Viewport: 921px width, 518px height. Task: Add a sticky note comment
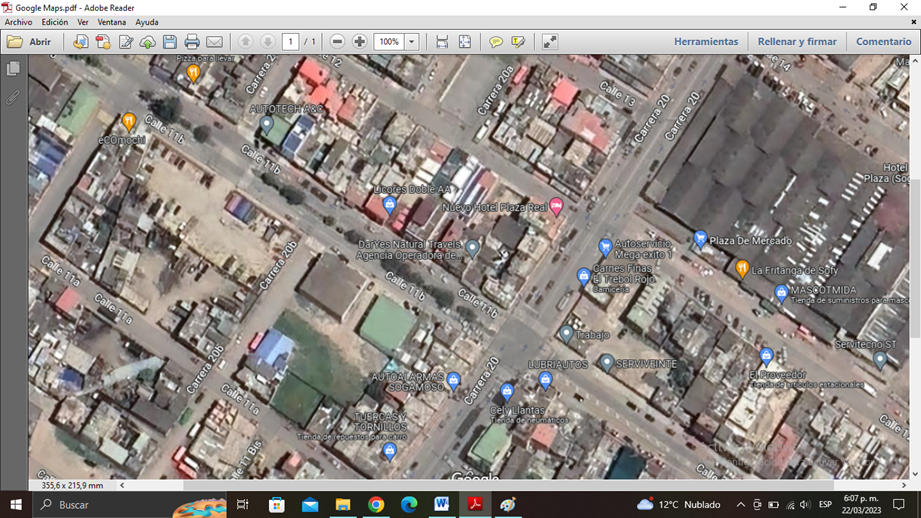pyautogui.click(x=495, y=42)
